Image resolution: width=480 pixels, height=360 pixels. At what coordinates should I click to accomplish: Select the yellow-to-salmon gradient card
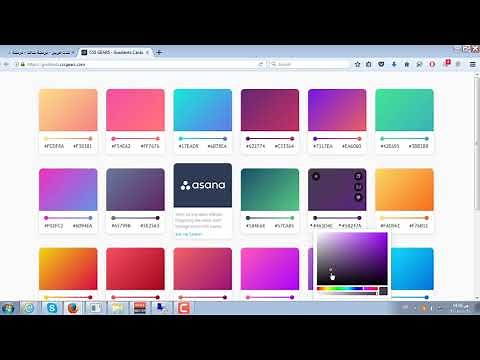coord(68,110)
